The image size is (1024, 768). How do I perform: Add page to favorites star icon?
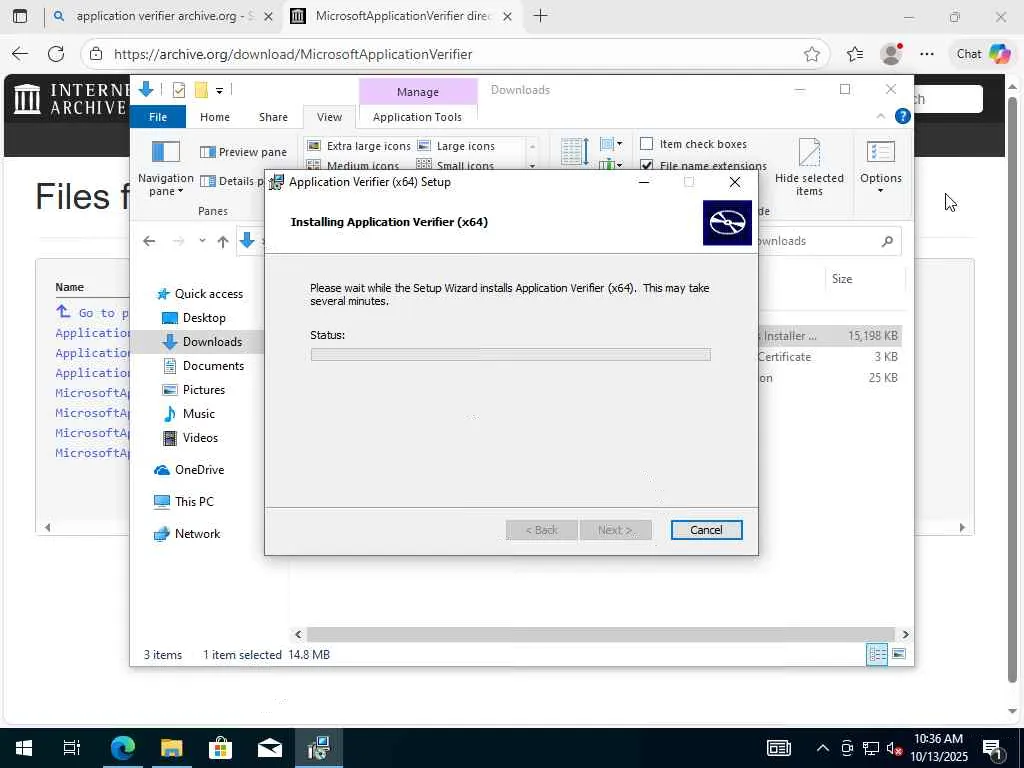pos(812,54)
